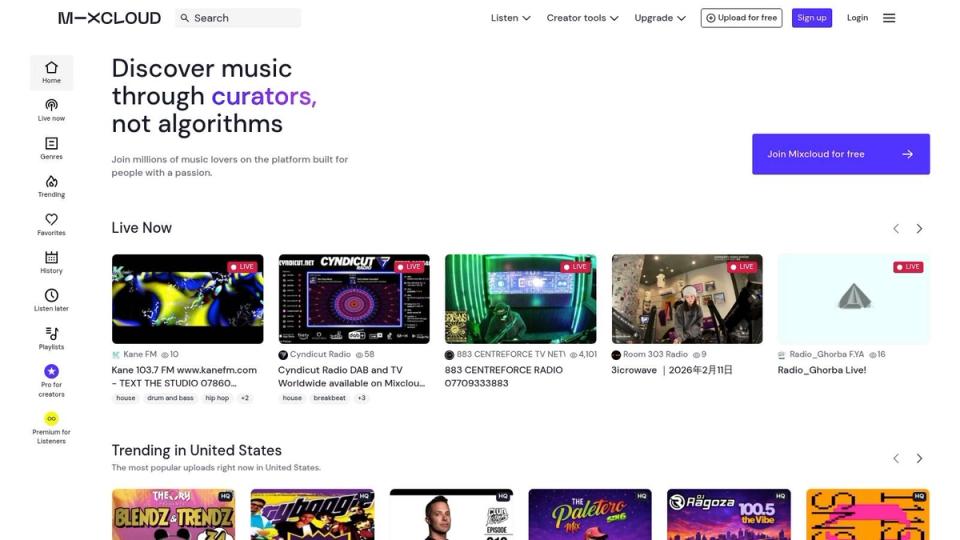Click the Cyndicut Radio avatar icon

click(283, 354)
